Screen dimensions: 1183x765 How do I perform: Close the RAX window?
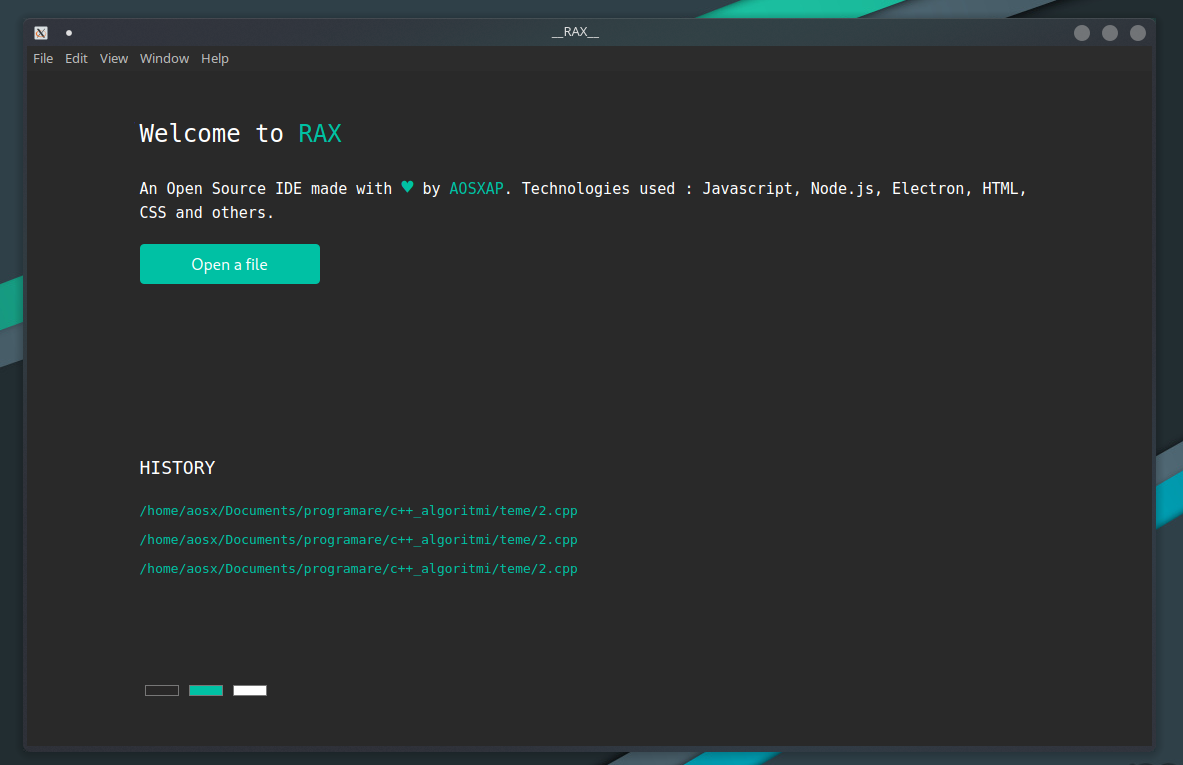pos(1138,32)
